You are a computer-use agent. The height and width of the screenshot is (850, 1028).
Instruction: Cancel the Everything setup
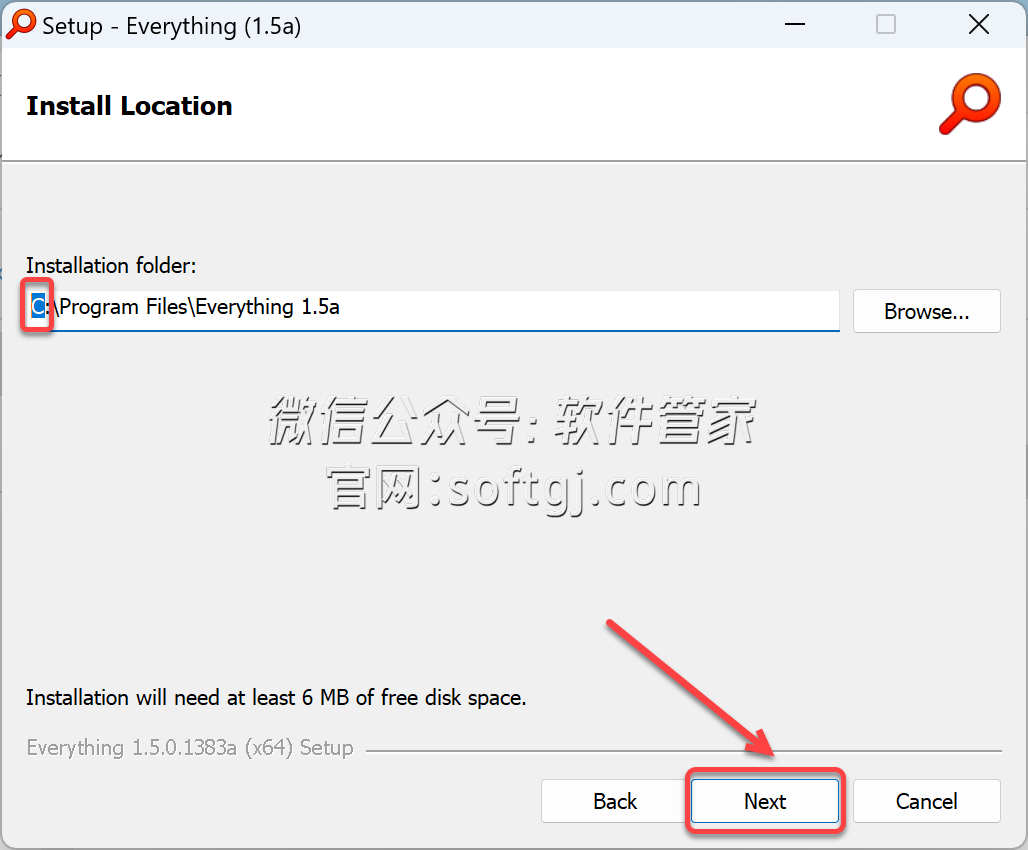point(926,801)
